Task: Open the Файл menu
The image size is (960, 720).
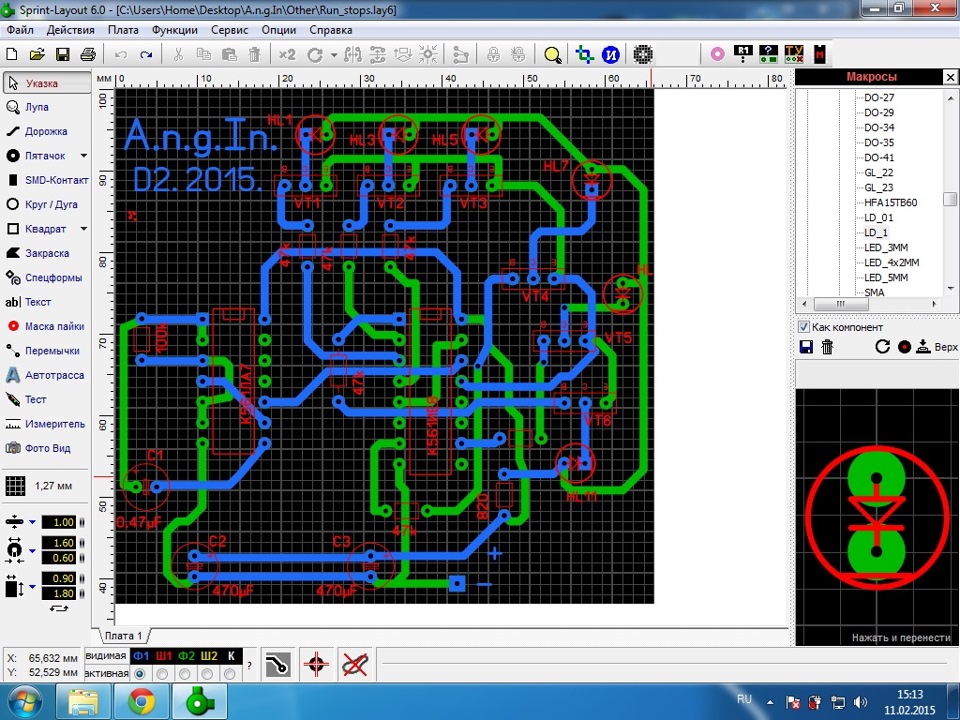Action: tap(20, 30)
